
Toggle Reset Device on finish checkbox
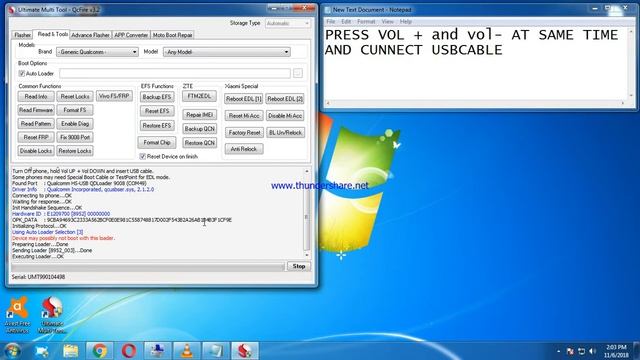pyautogui.click(x=142, y=156)
